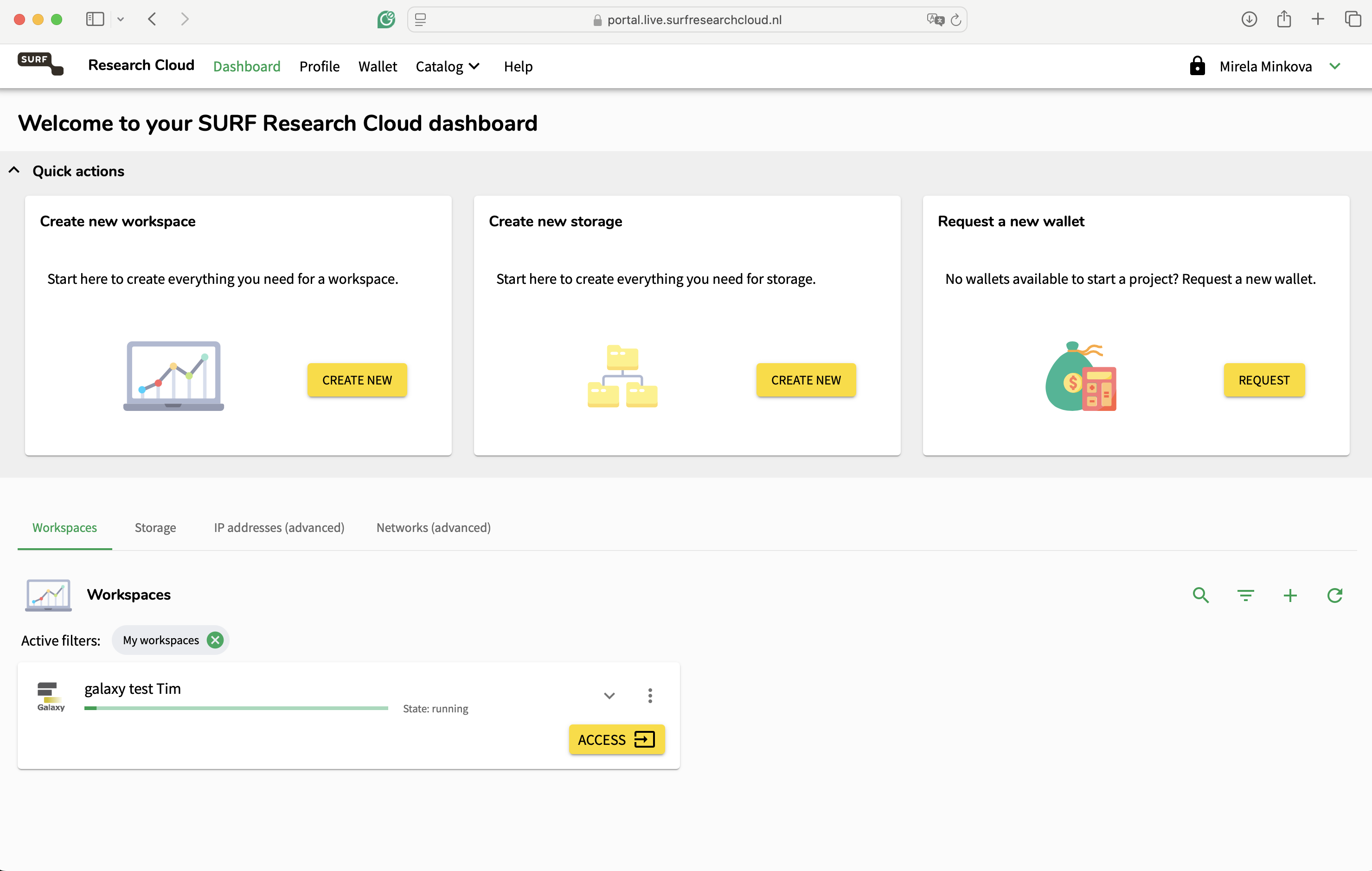
Task: Refresh the workspaces list
Action: coord(1335,596)
